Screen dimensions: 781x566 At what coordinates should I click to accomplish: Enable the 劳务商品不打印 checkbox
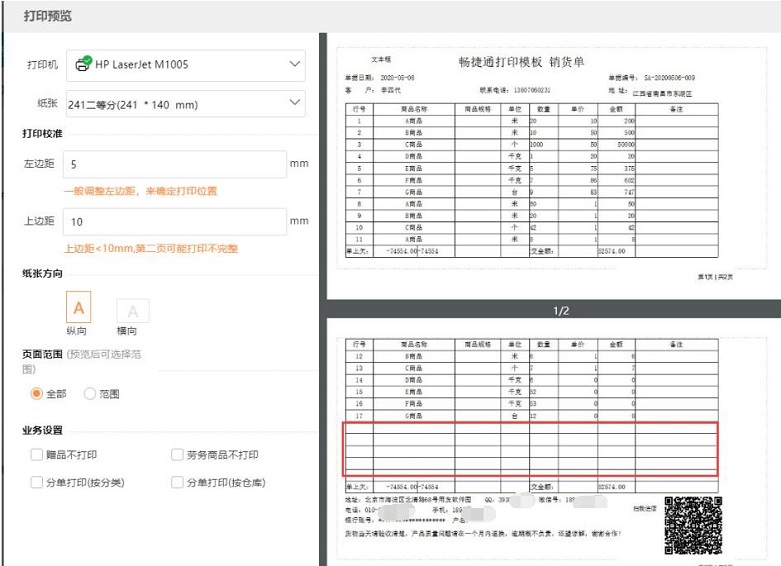(177, 454)
